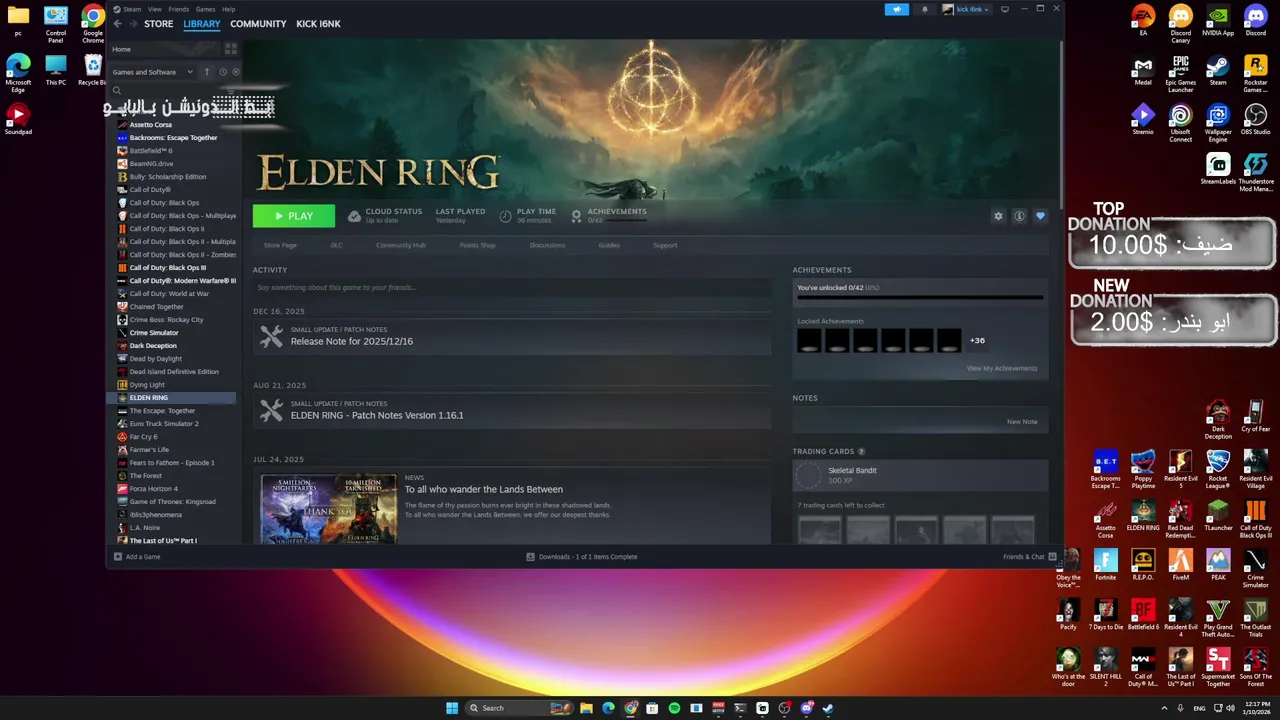Show hidden system tray icons chevron
Viewport: 1280px width, 720px height.
(1166, 708)
